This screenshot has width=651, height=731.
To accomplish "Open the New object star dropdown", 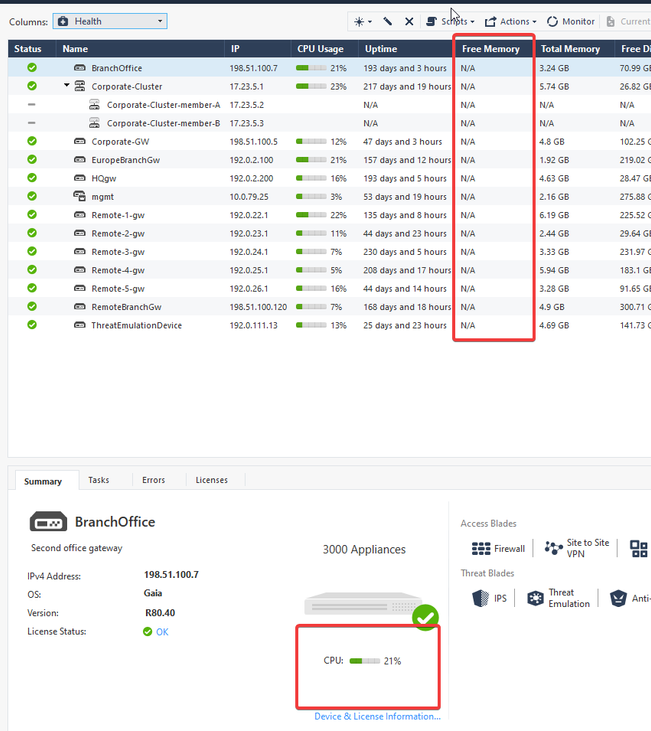I will [x=362, y=21].
